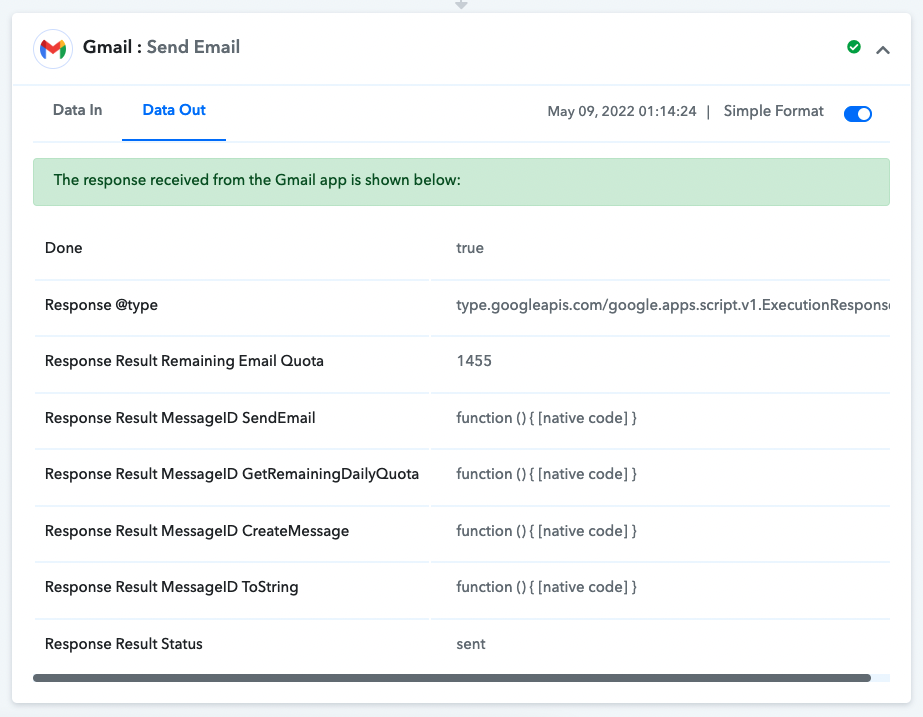The width and height of the screenshot is (923, 717).
Task: Select the Response @type URL value
Action: [672, 305]
